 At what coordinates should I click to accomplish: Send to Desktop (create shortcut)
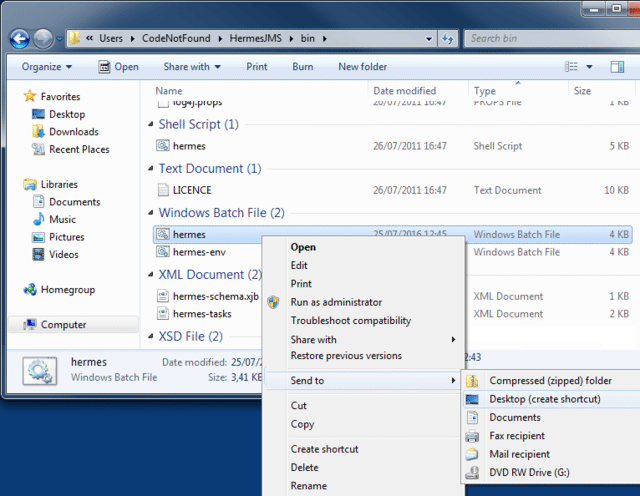[x=545, y=399]
